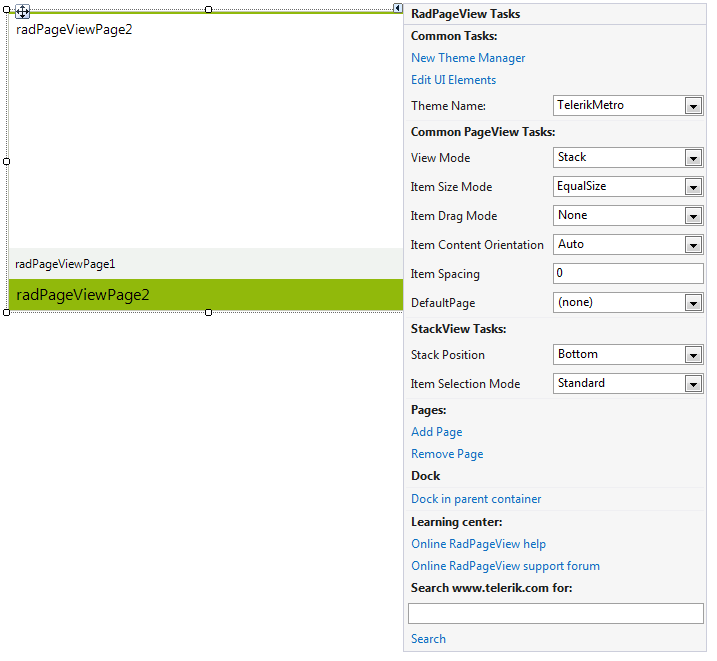
Task: Click the Standard item selection mode value
Action: click(x=581, y=383)
